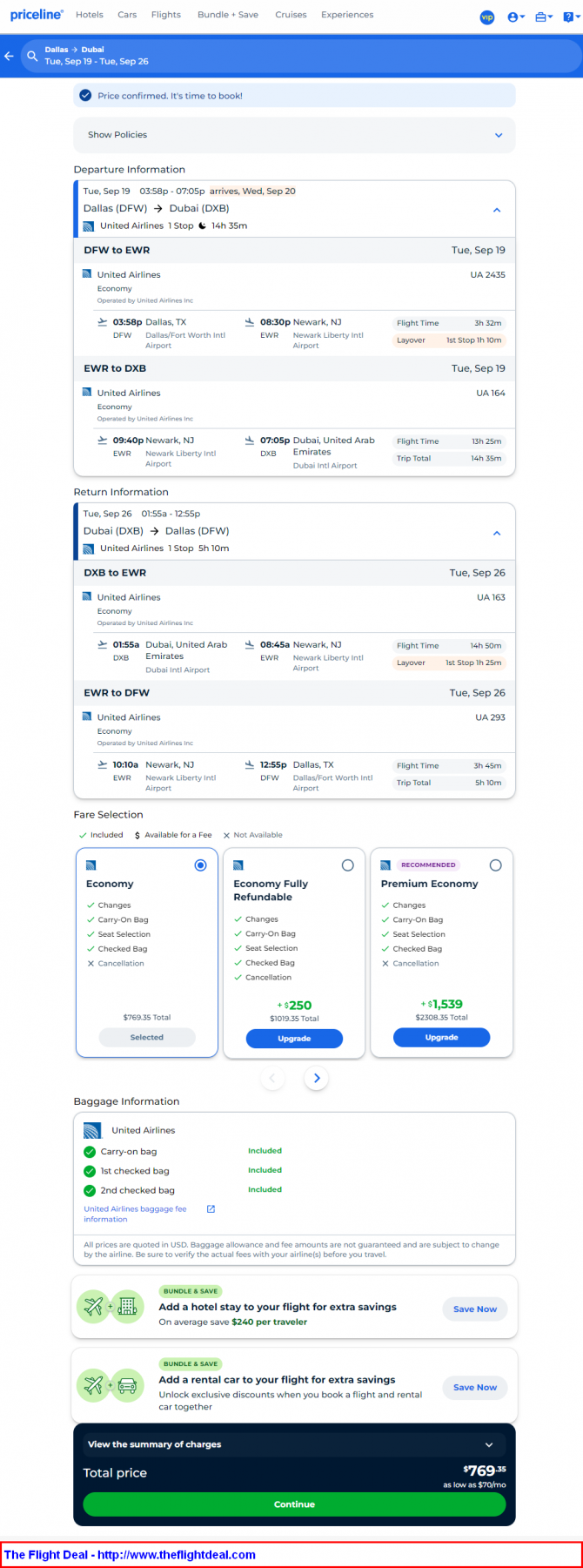Open the My Trips briefcase icon
Image resolution: width=583 pixels, height=1568 pixels.
click(x=541, y=17)
